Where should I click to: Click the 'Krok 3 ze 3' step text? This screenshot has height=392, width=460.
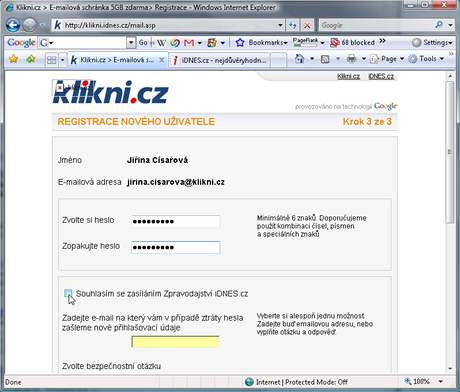[x=367, y=122]
